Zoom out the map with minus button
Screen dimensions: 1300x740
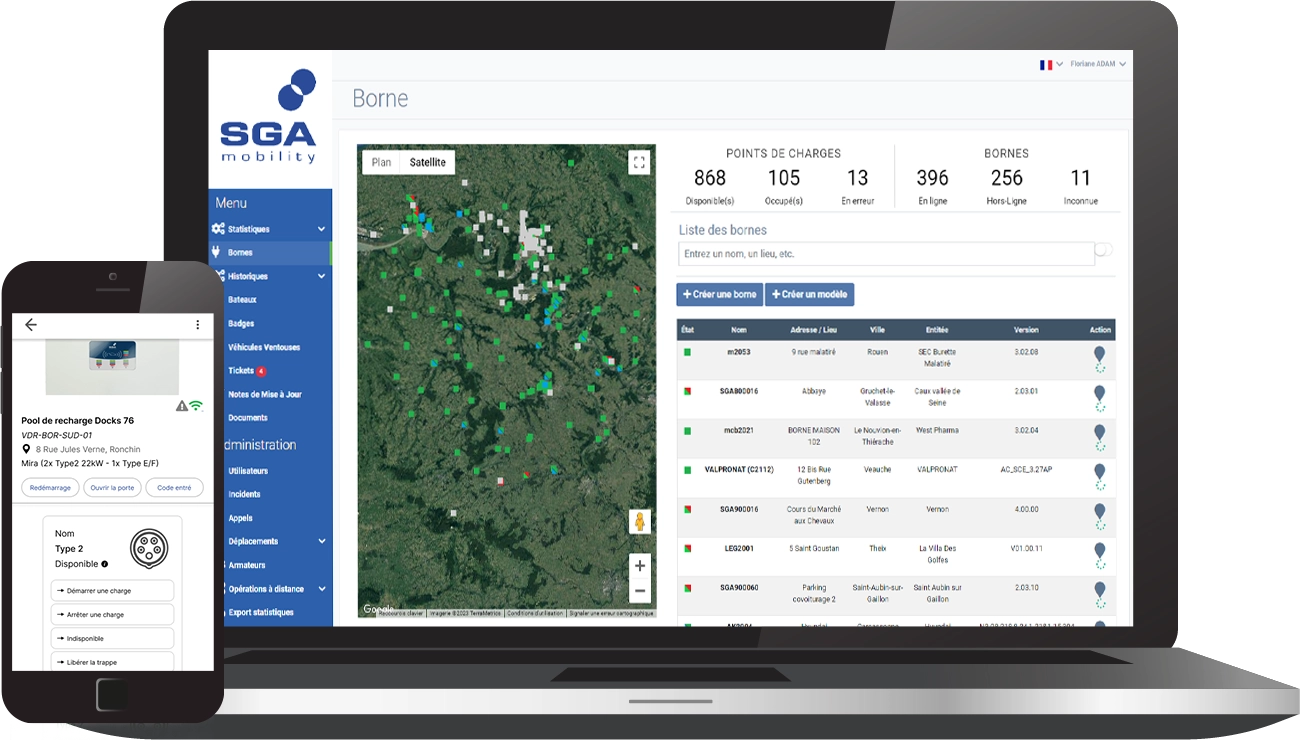[x=640, y=590]
